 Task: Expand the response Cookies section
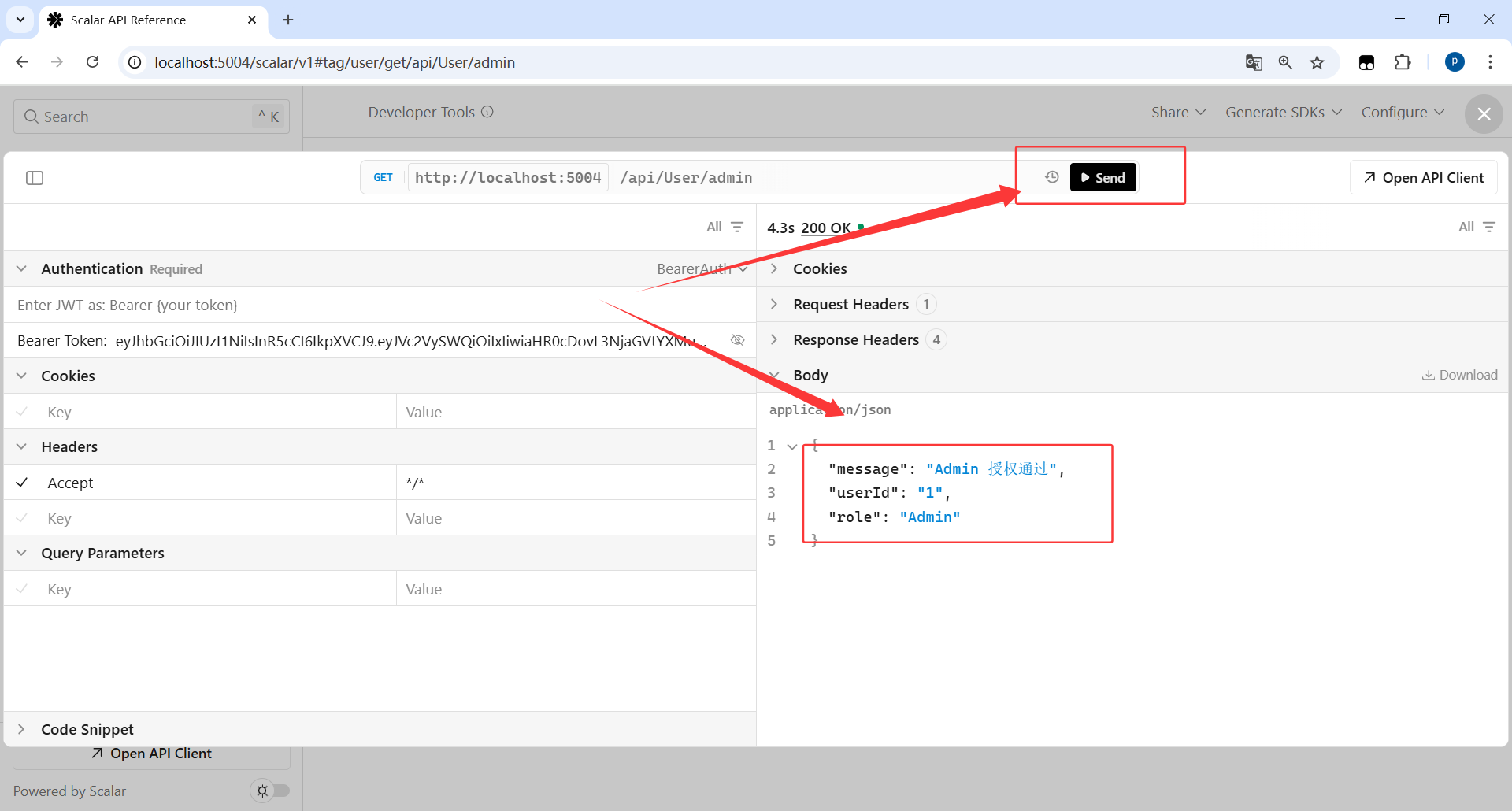pos(774,268)
